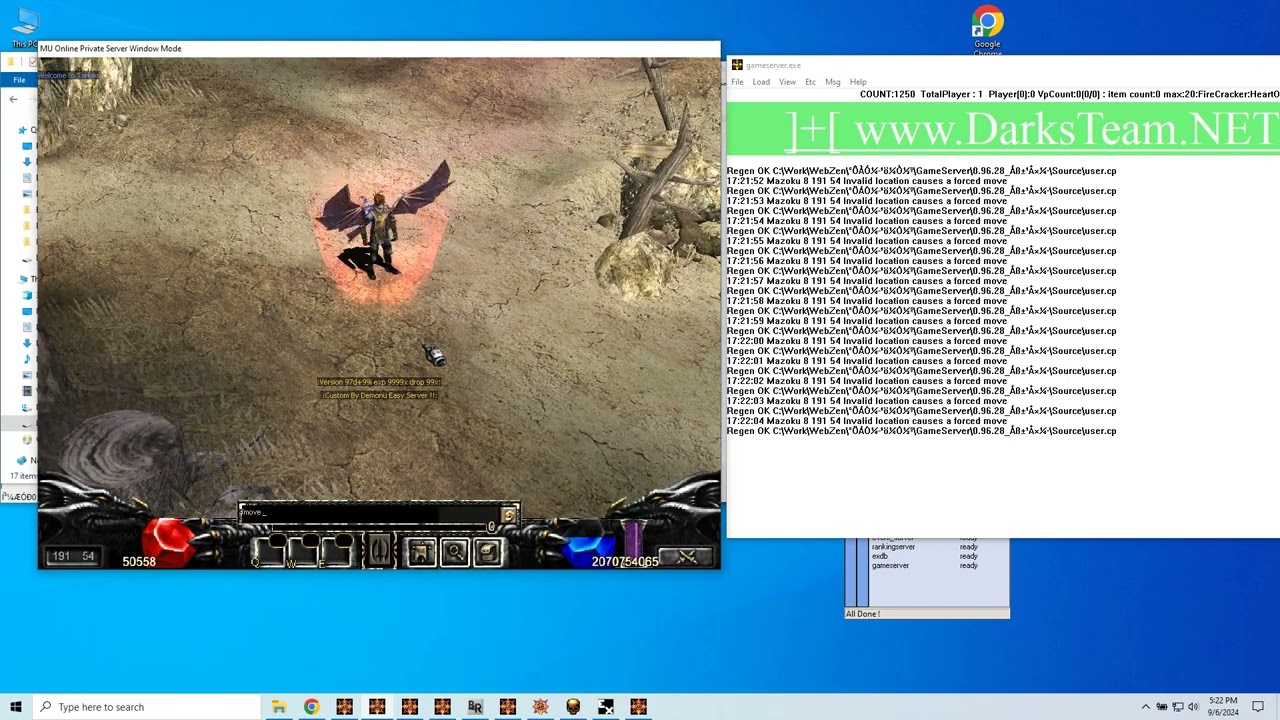Viewport: 1280px width, 720px height.
Task: Click the 17:22:00 Mazoku log line
Action: [866, 341]
